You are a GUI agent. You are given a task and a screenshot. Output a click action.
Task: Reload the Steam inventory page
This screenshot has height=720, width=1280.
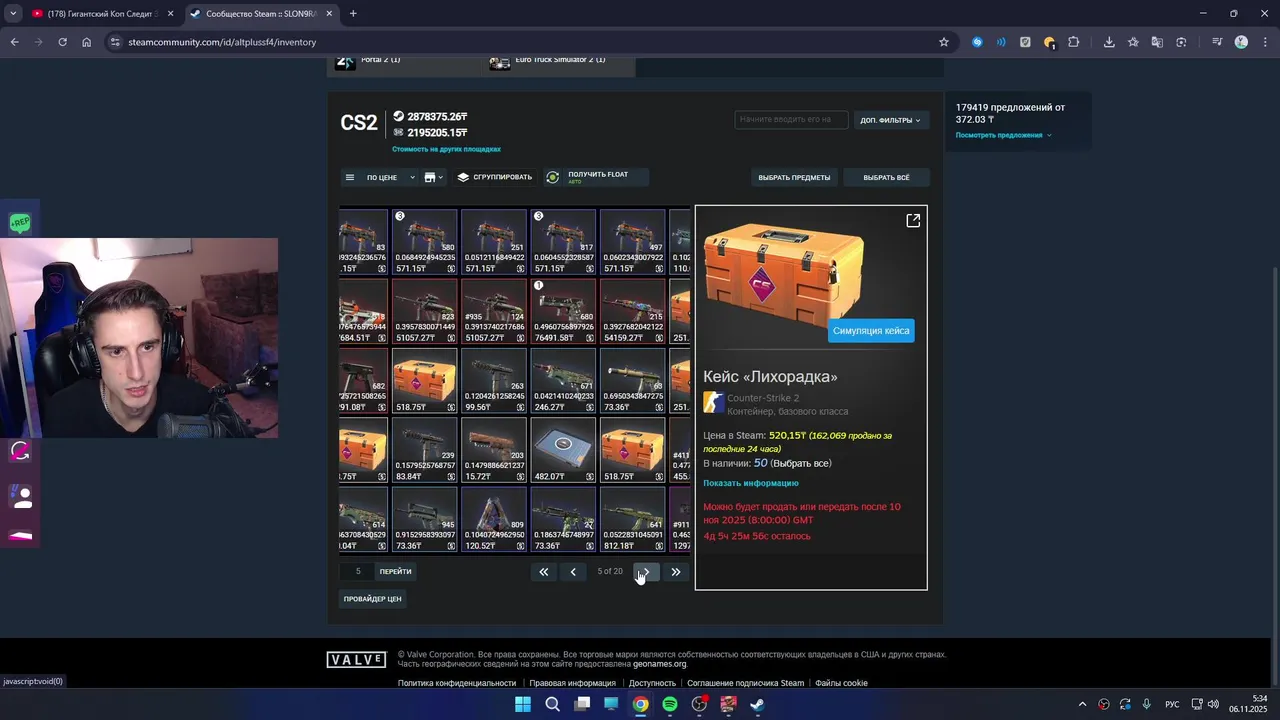click(x=62, y=42)
